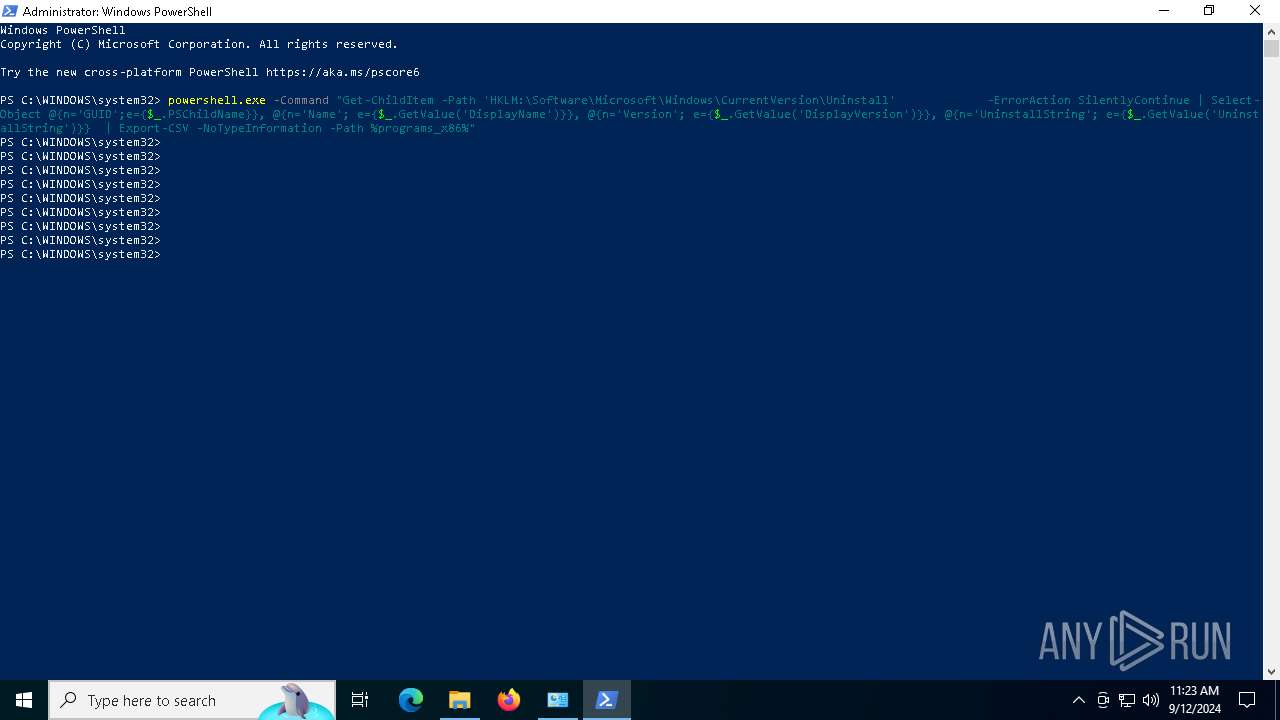Click the network tray icon
This screenshot has width=1280, height=720.
click(1127, 700)
